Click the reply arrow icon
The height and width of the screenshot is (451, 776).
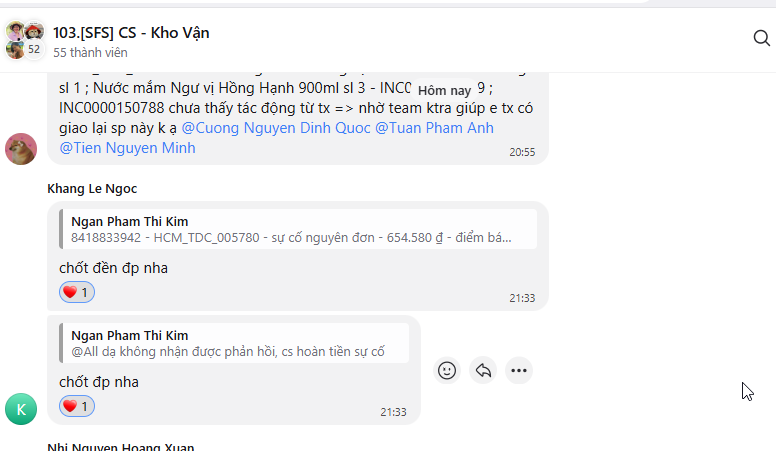(x=483, y=370)
